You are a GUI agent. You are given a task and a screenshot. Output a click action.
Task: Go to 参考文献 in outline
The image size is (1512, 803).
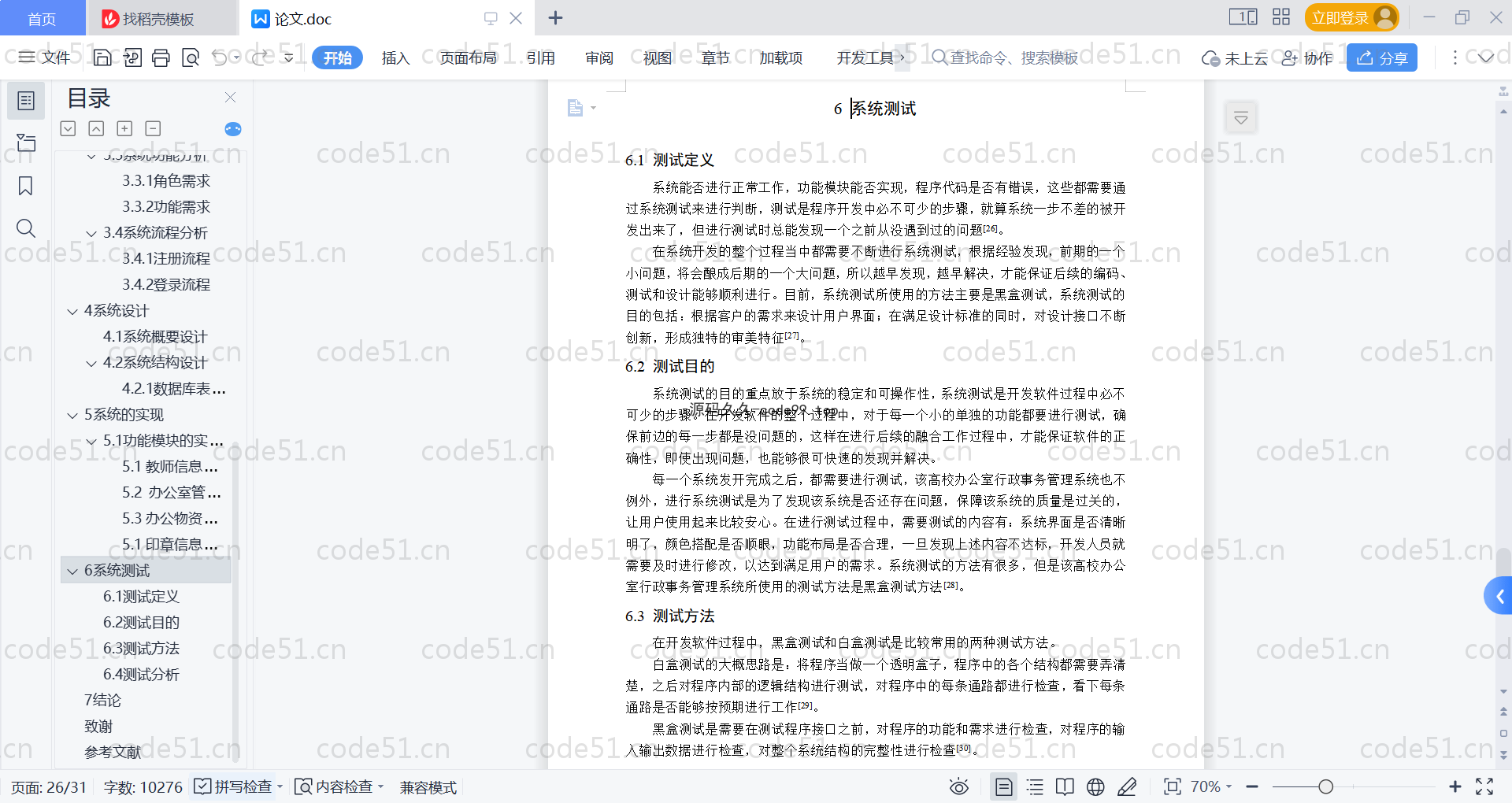113,753
